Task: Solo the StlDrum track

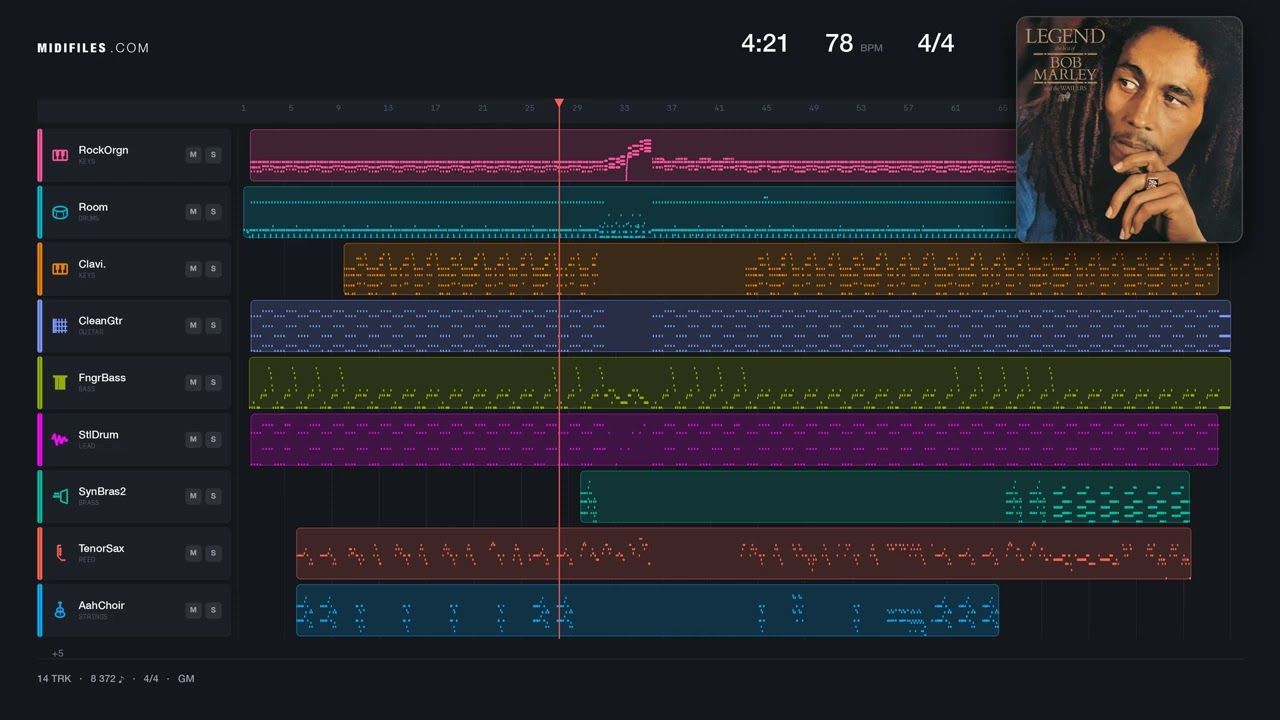Action: (x=213, y=440)
